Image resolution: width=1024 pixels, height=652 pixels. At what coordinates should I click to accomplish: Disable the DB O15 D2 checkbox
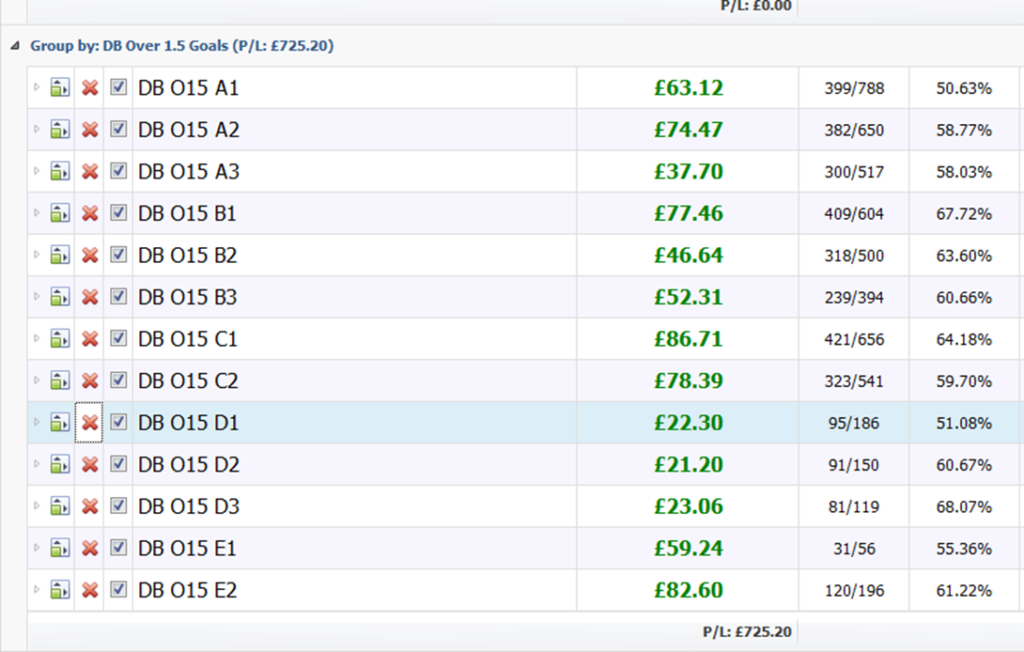(119, 465)
